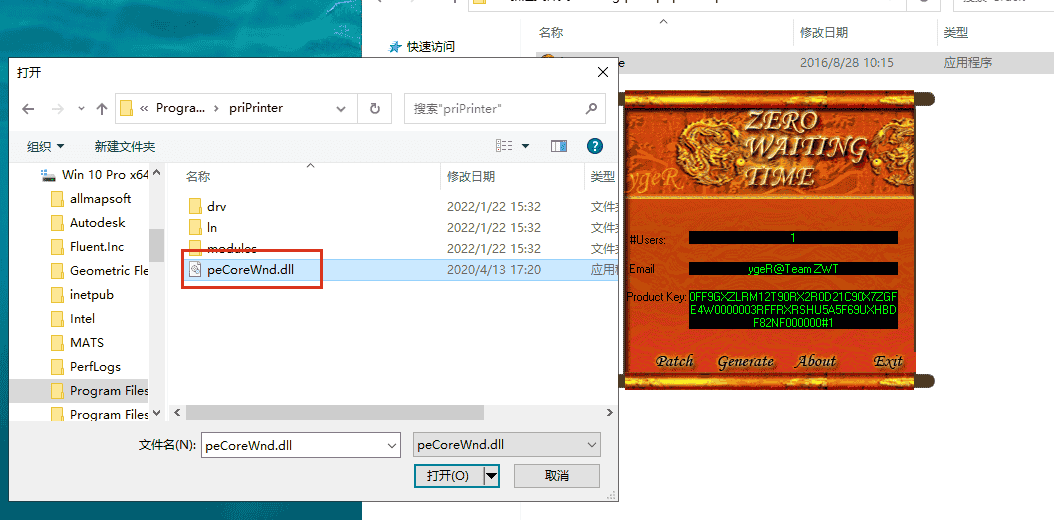
Task: Click Generate in keygen window
Action: click(x=745, y=361)
